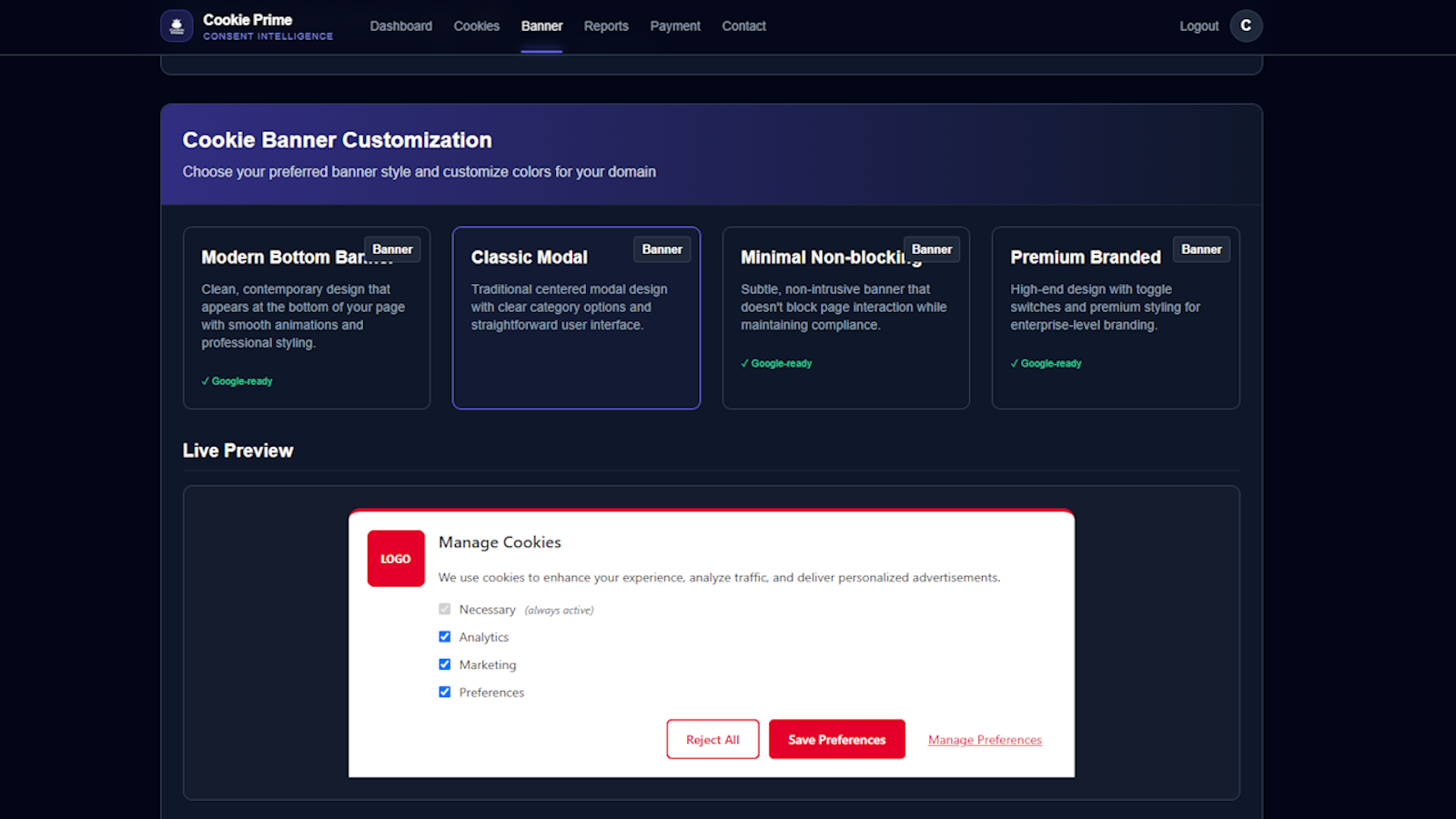
Task: Click Google-ready label under Minimal Non-blocking
Action: pos(776,363)
